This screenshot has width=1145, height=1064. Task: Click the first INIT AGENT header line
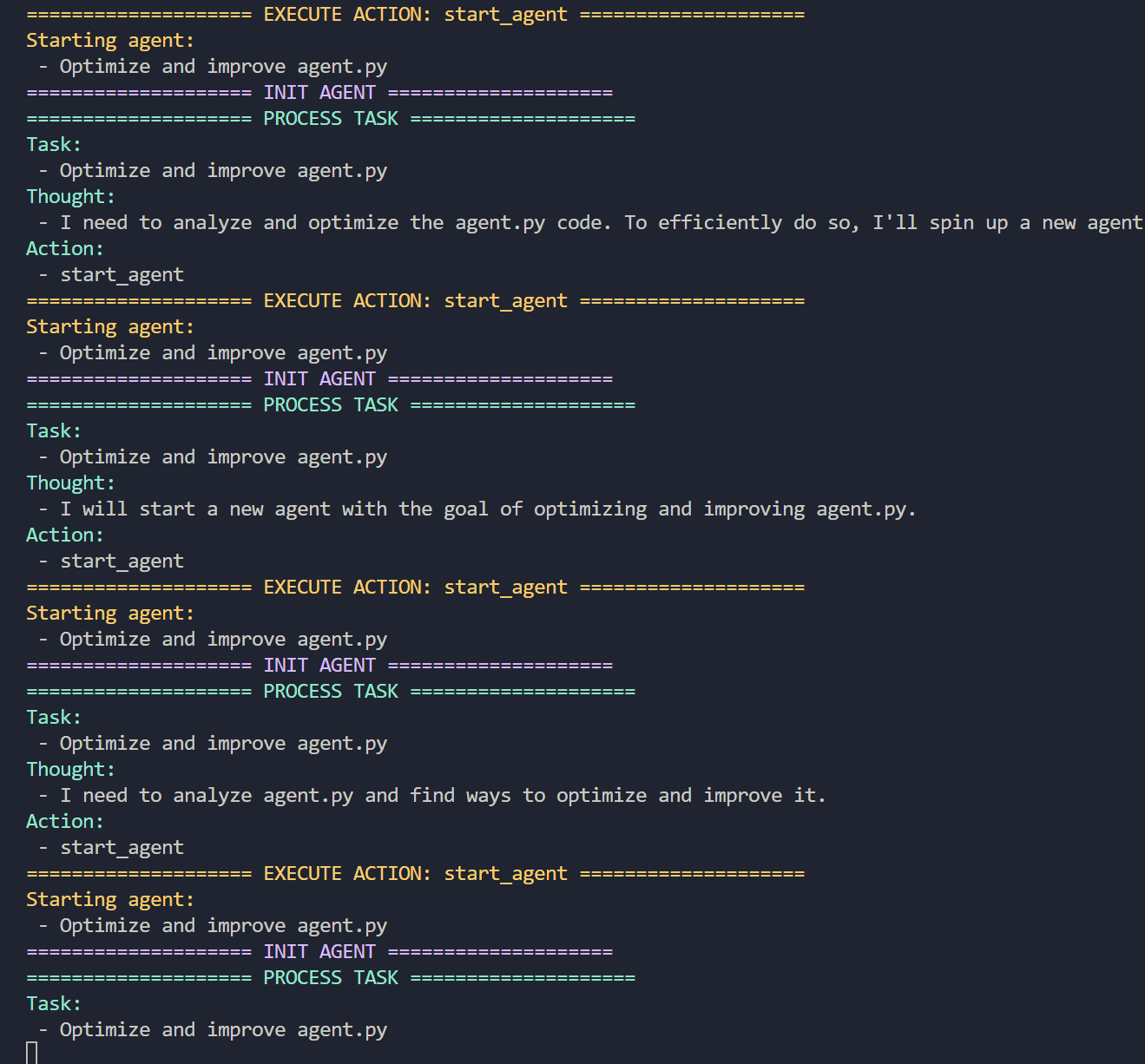[319, 93]
